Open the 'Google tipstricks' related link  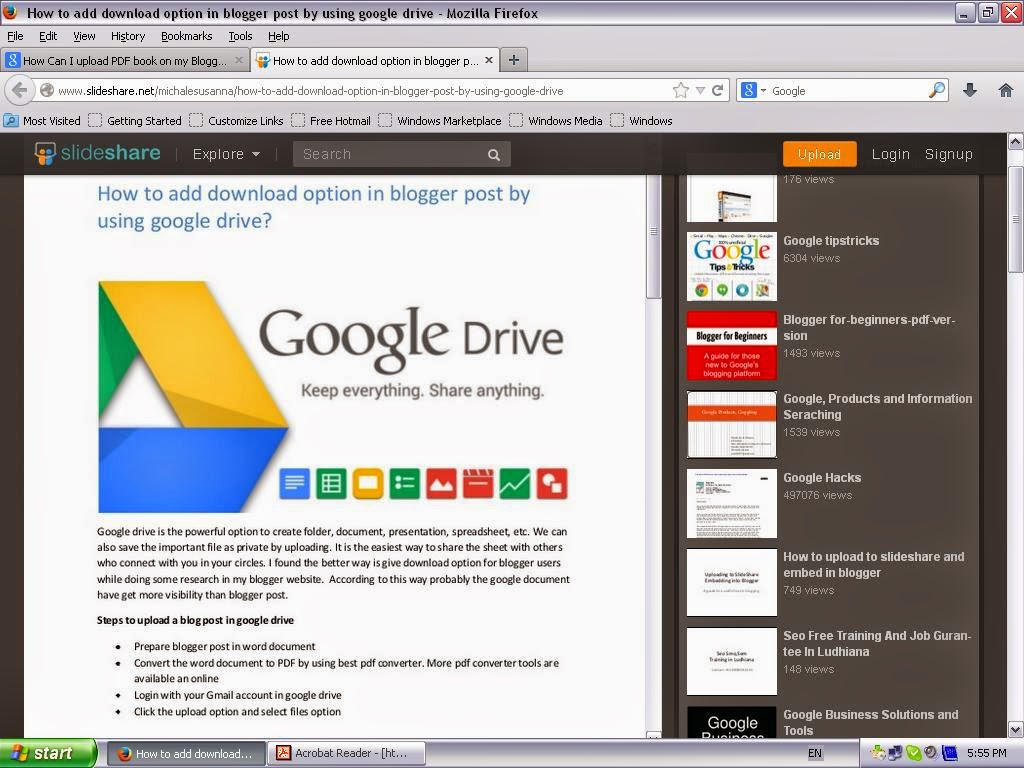831,240
